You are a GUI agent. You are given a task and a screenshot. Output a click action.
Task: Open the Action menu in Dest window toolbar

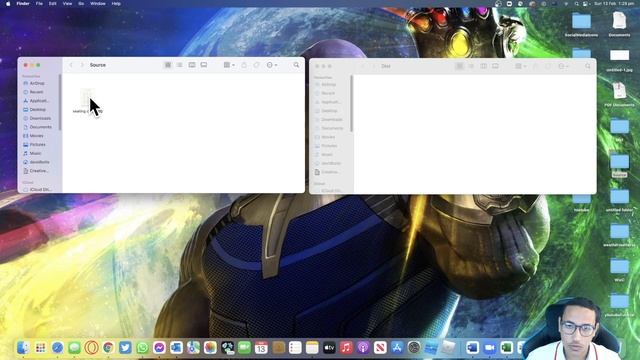[563, 66]
